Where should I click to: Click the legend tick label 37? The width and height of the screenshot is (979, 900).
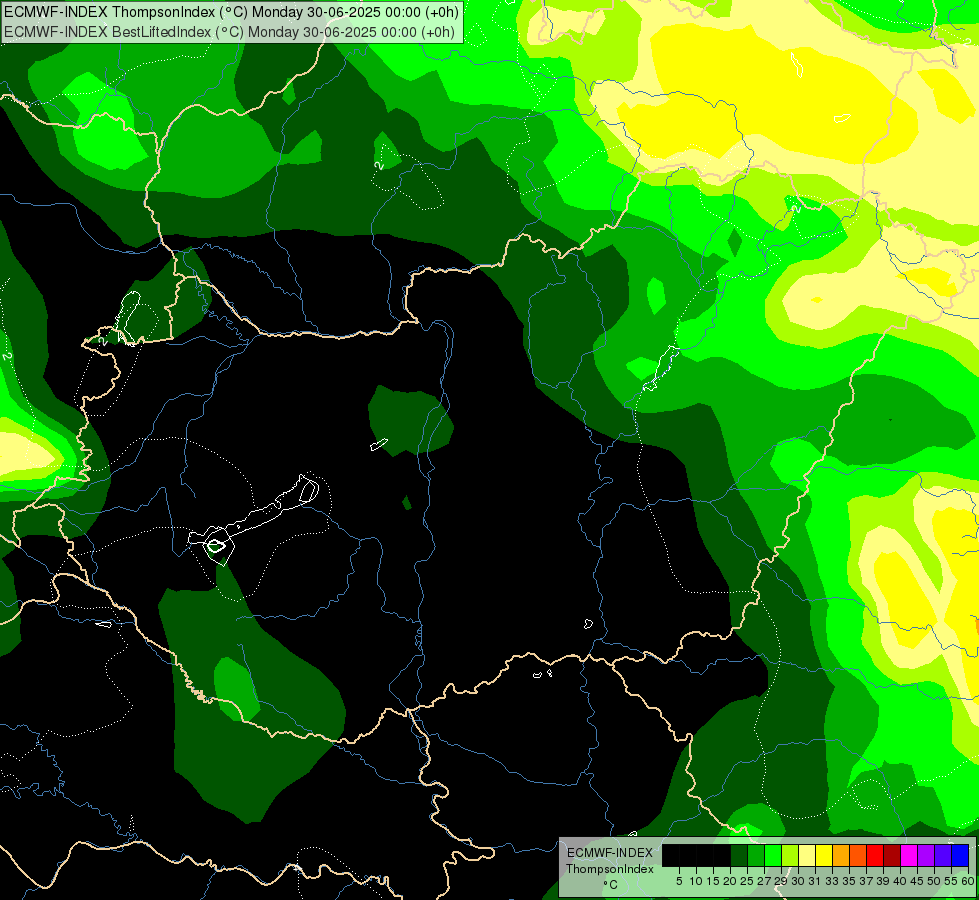[866, 881]
